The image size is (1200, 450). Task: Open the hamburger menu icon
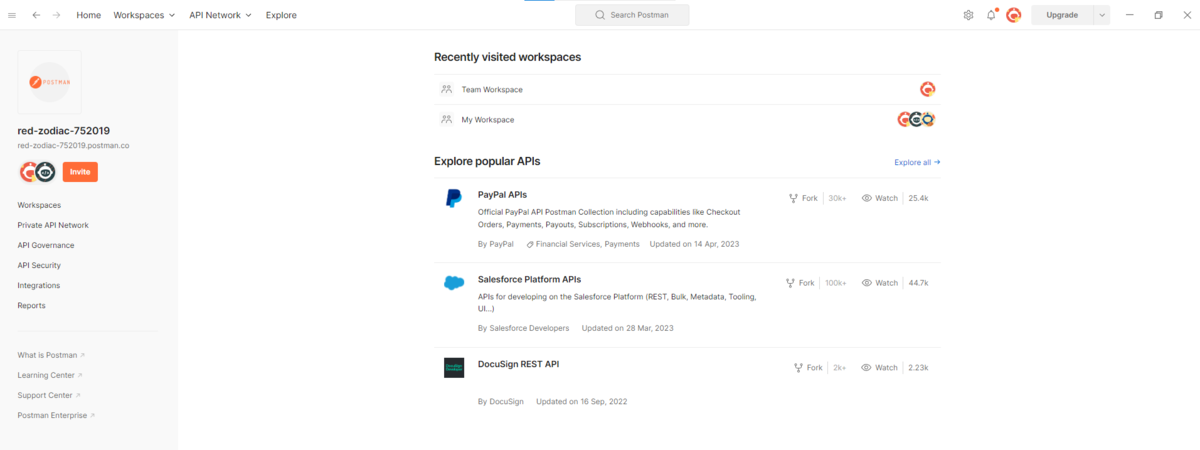tap(12, 15)
